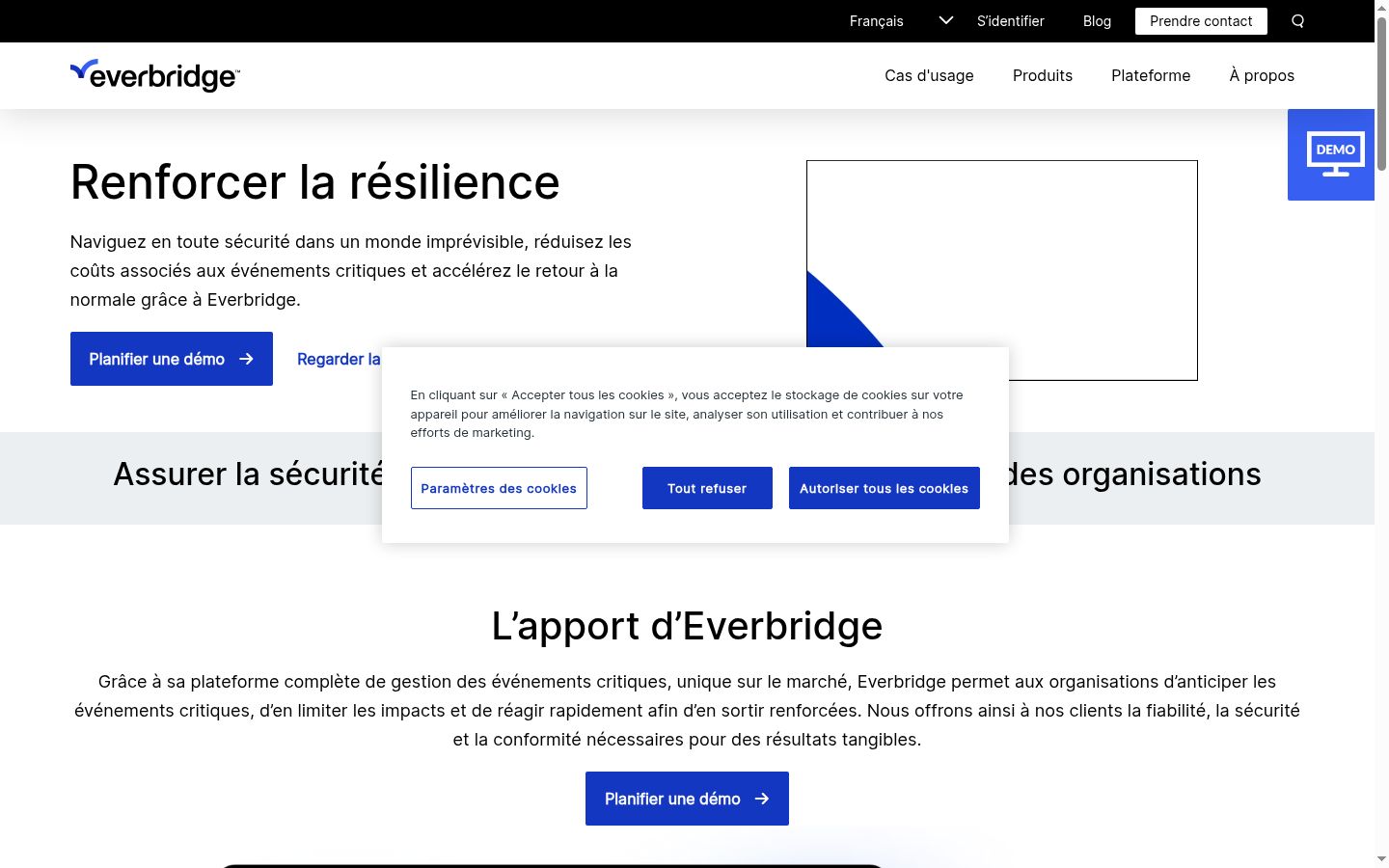Open the Plateforme menu
Image resolution: width=1389 pixels, height=868 pixels.
[x=1151, y=75]
